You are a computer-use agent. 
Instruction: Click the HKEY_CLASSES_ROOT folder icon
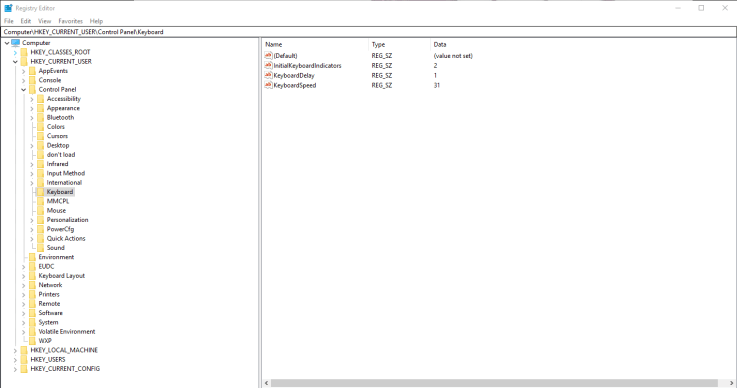pos(24,52)
